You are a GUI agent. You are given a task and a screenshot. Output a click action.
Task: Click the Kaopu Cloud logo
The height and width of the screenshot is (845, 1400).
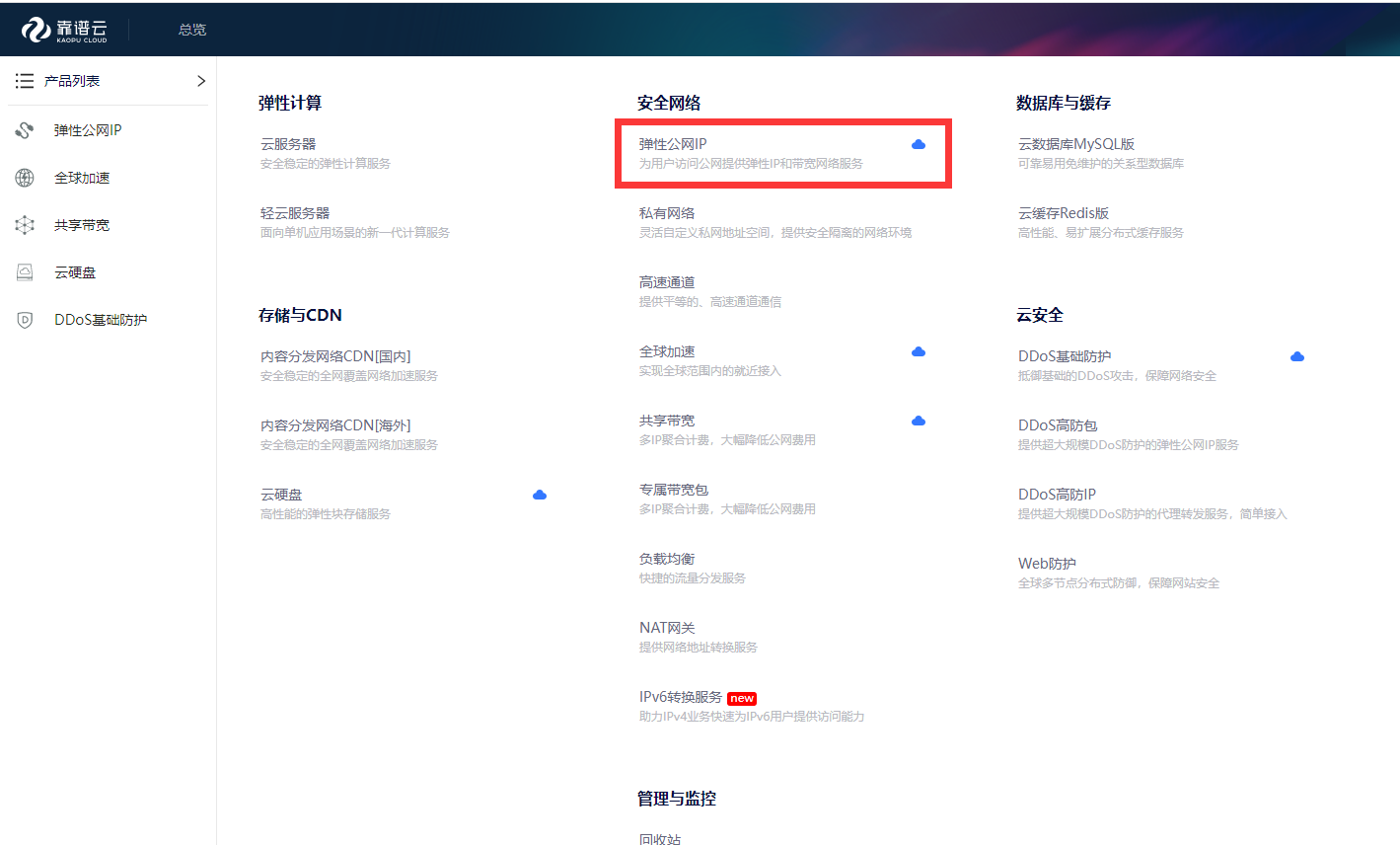tap(64, 30)
